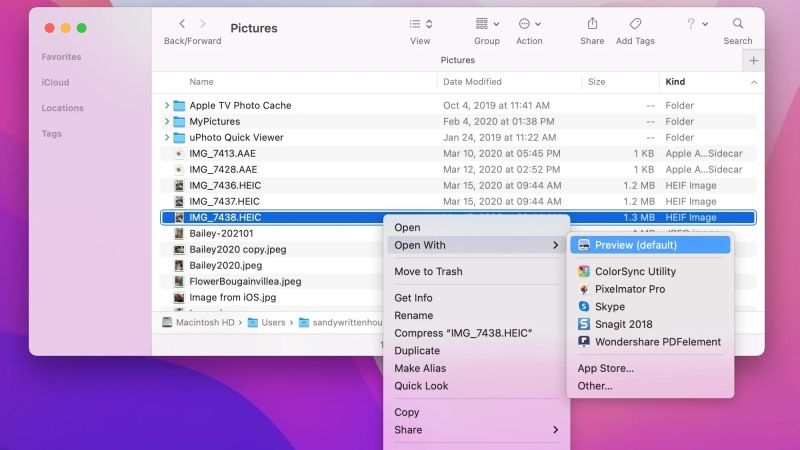The image size is (800, 450).
Task: Open the Action dropdown chevron
Action: (538, 24)
